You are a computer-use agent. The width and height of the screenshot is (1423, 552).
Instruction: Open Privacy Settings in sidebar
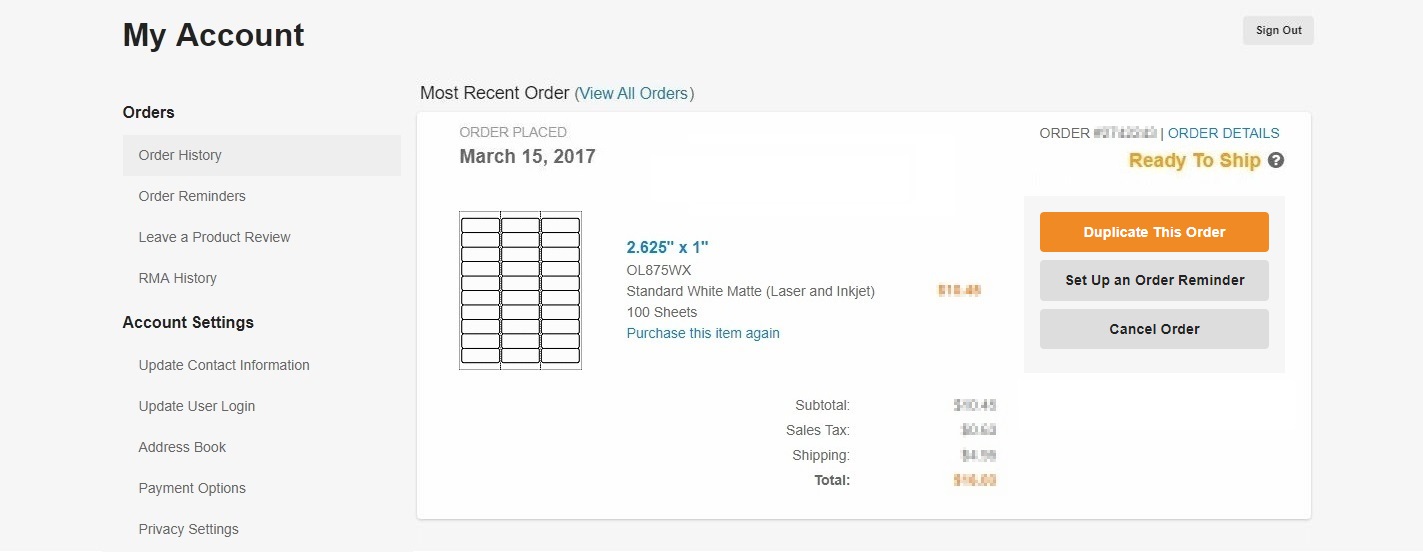[188, 529]
